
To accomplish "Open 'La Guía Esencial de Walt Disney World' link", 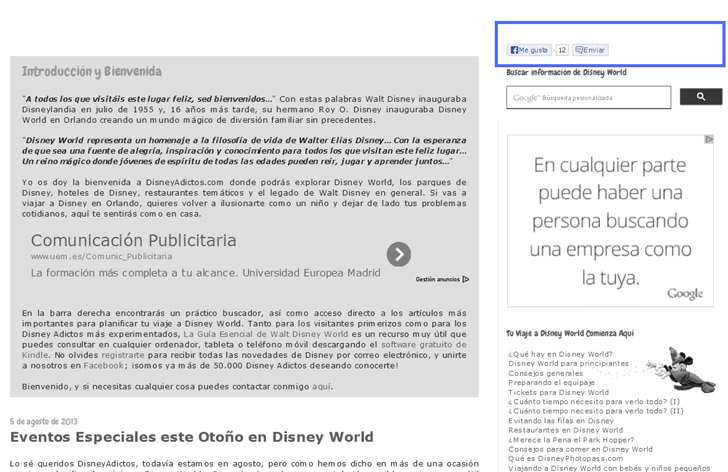I will point(266,334).
